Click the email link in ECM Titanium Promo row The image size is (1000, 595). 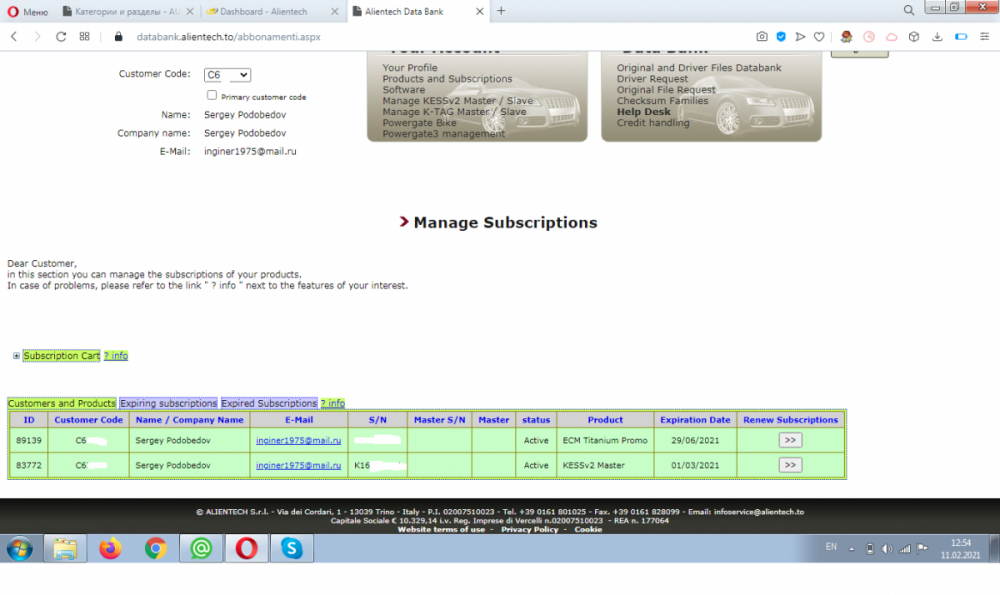tap(298, 440)
